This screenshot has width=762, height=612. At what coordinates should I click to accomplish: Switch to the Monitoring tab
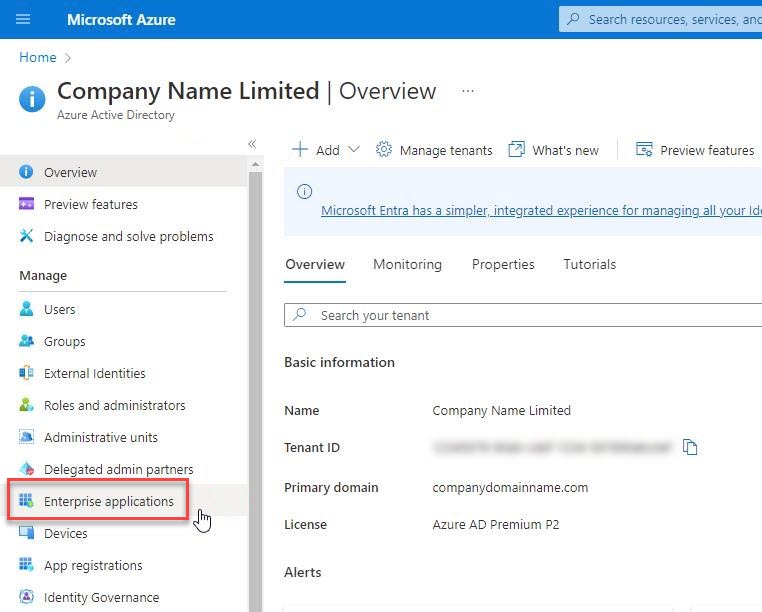click(407, 264)
